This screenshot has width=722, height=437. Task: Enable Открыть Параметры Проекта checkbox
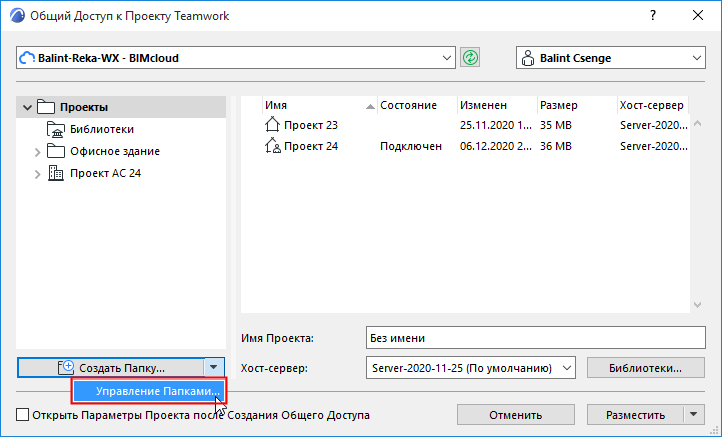22,415
